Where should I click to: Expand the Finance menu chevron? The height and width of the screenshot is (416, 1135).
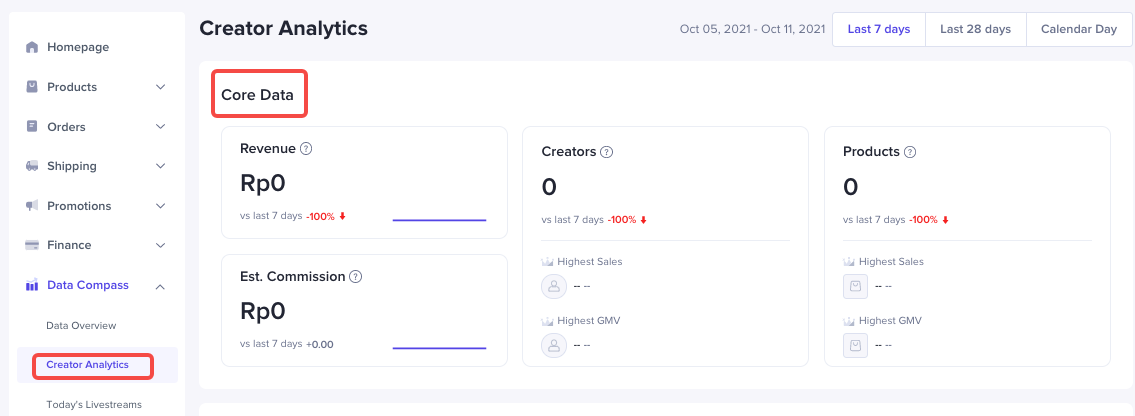tap(161, 245)
